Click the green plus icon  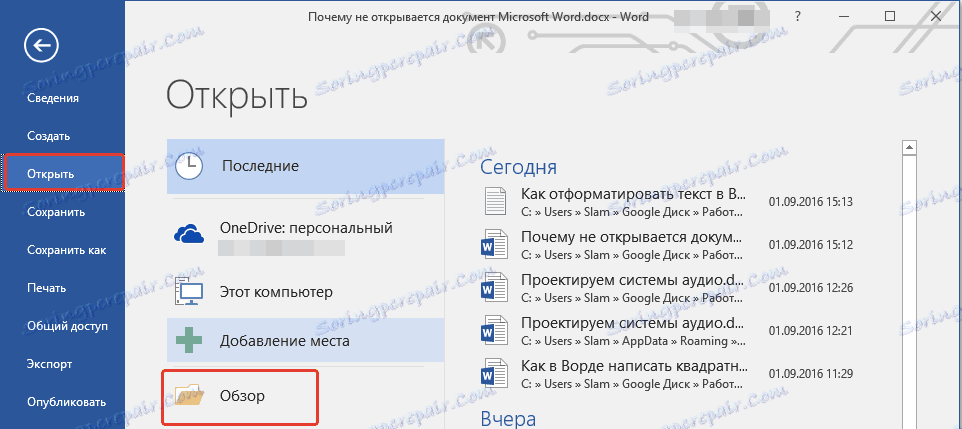(x=190, y=340)
